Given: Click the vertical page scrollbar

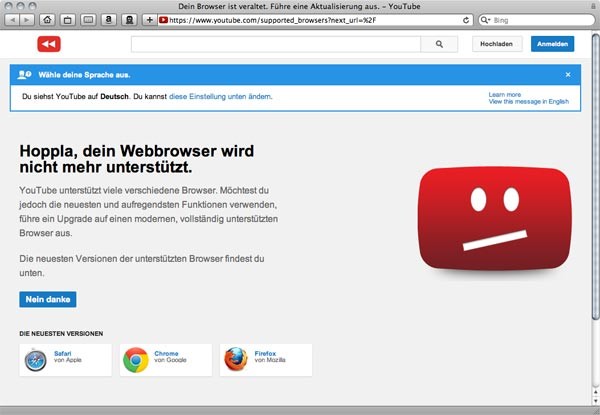Looking at the screenshot, I should pyautogui.click(x=595, y=200).
